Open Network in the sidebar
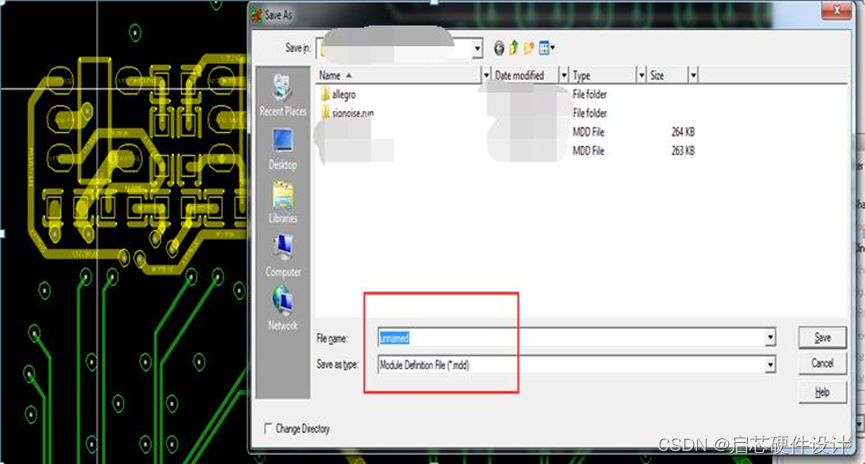The height and width of the screenshot is (464, 865). coord(283,308)
